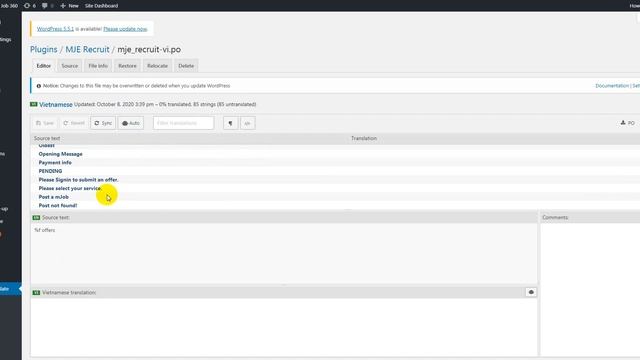Viewport: 640px width, 360px height.
Task: Open the File info tab
Action: (x=98, y=66)
